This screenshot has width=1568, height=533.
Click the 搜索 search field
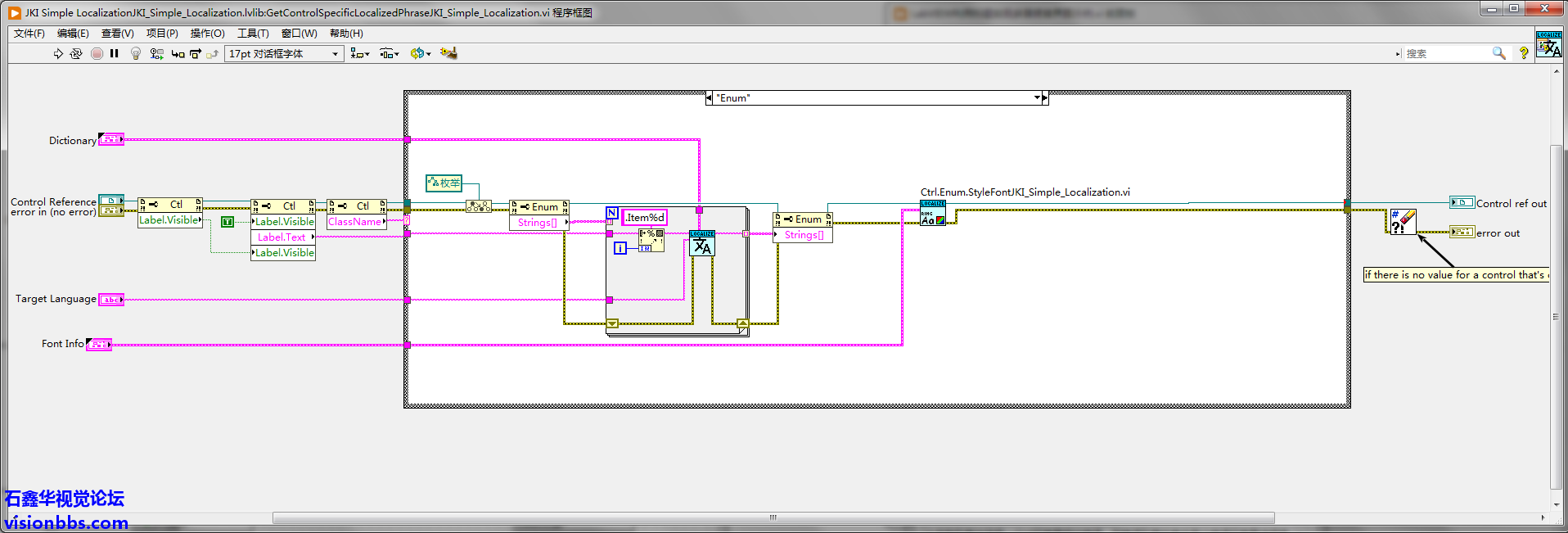[1444, 53]
